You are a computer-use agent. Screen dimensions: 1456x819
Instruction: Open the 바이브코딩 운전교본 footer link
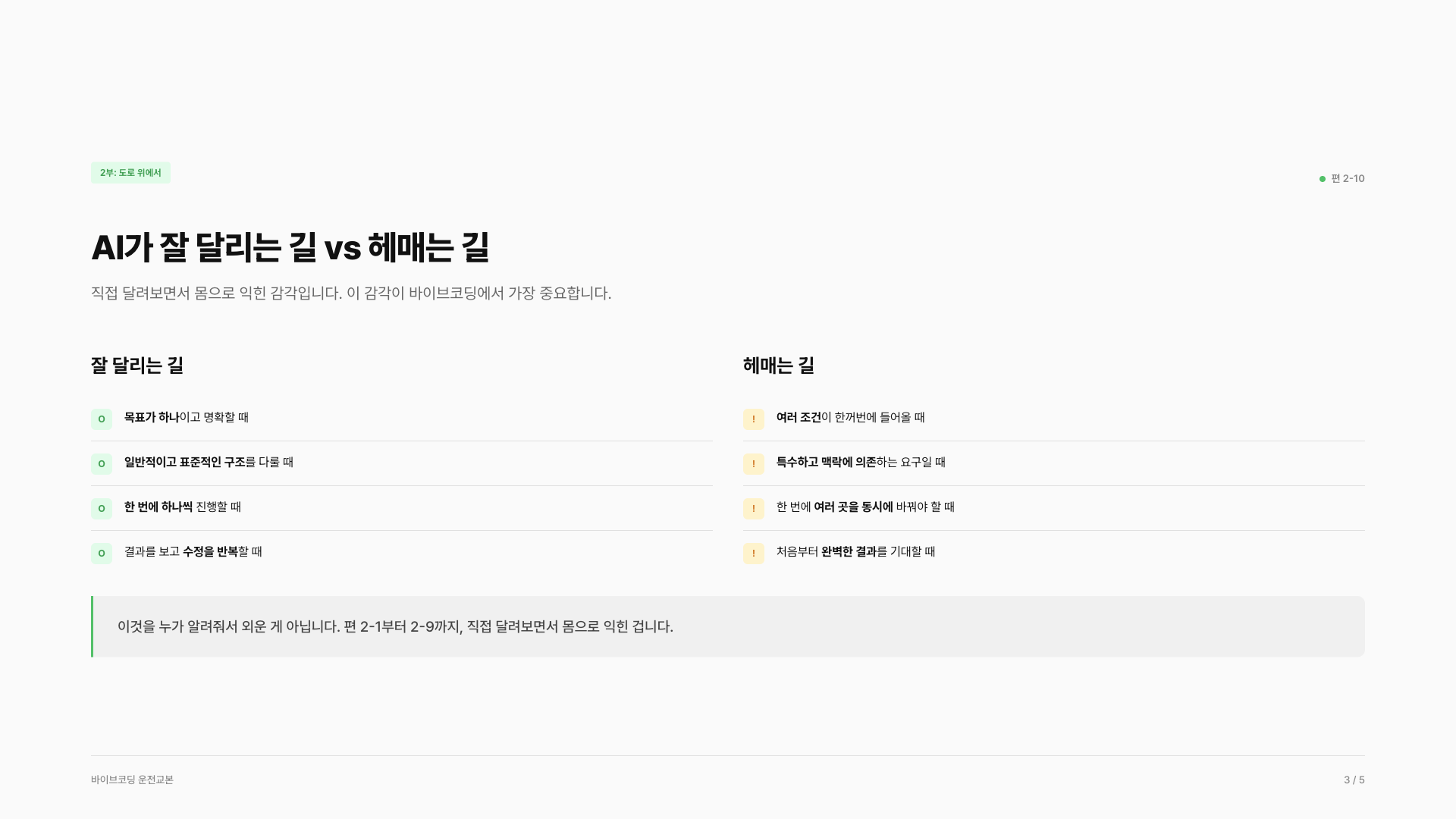point(133,780)
